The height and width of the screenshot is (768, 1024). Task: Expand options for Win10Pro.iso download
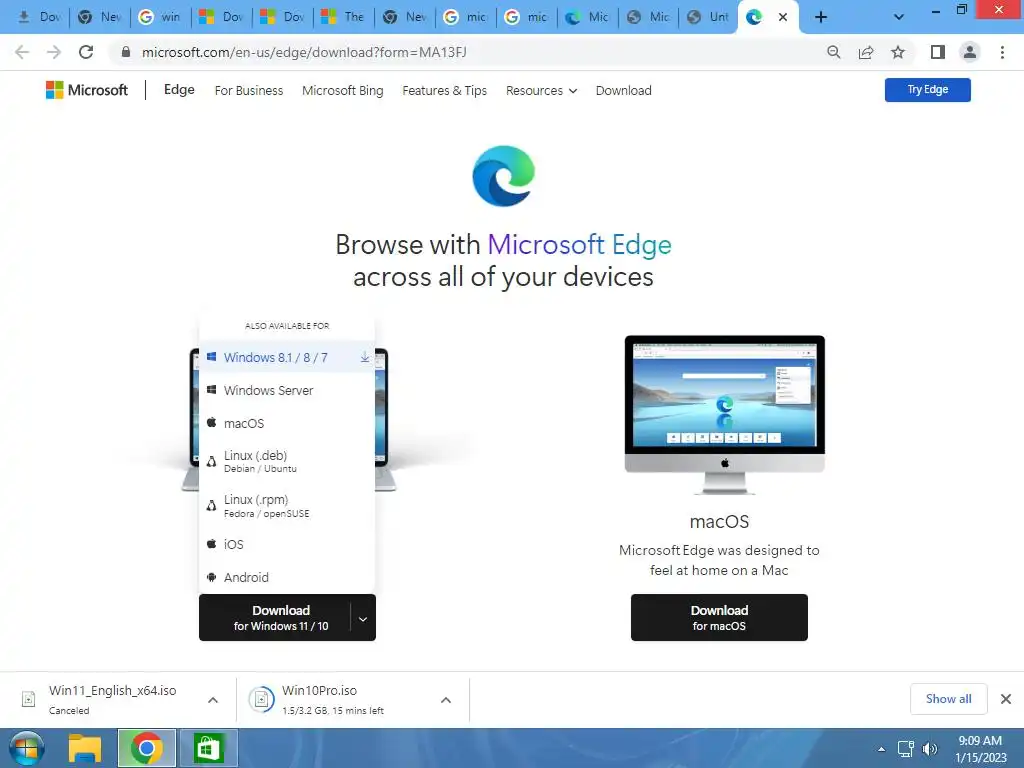pyautogui.click(x=446, y=699)
